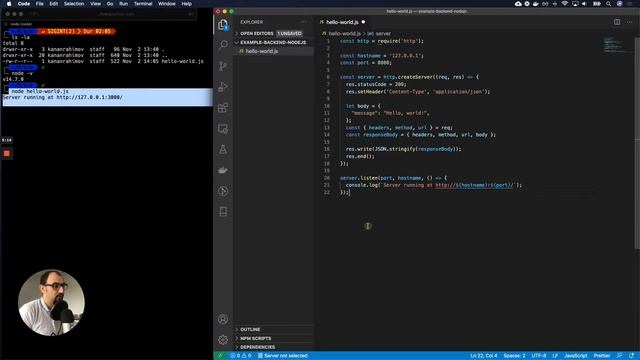Click the feedback icon in status bar
This screenshot has width=640, height=360.
tap(619, 356)
